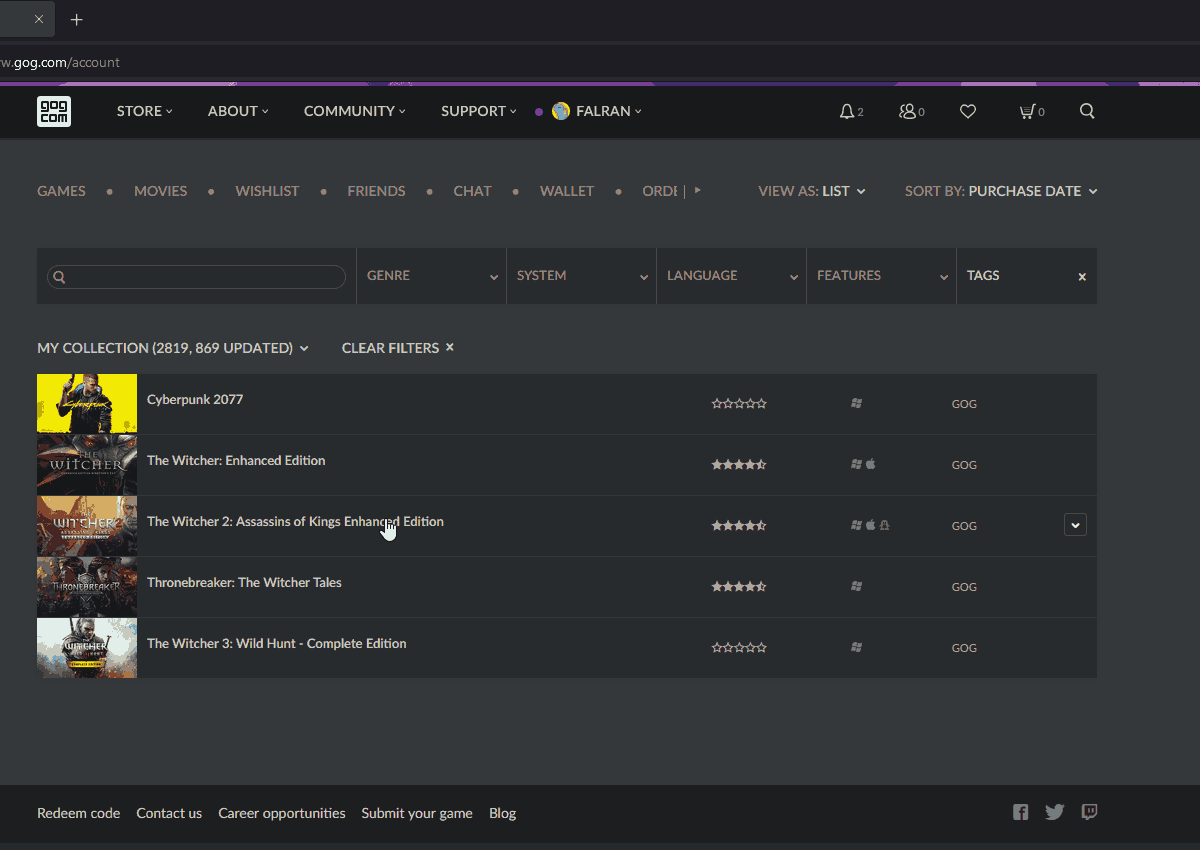Open the Redeem code link
The height and width of the screenshot is (850, 1200).
point(78,813)
